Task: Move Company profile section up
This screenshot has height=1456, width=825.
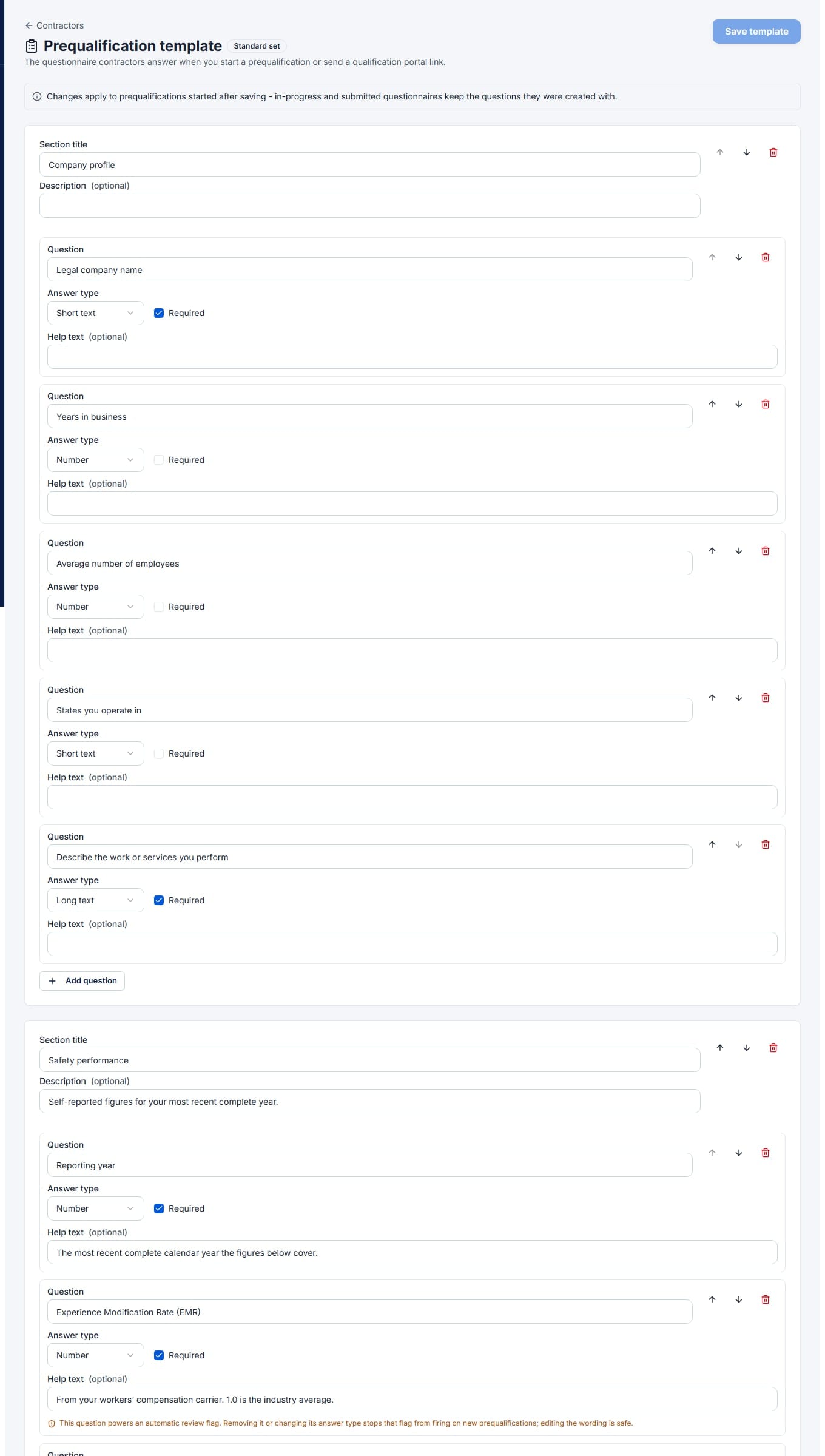Action: 720,152
